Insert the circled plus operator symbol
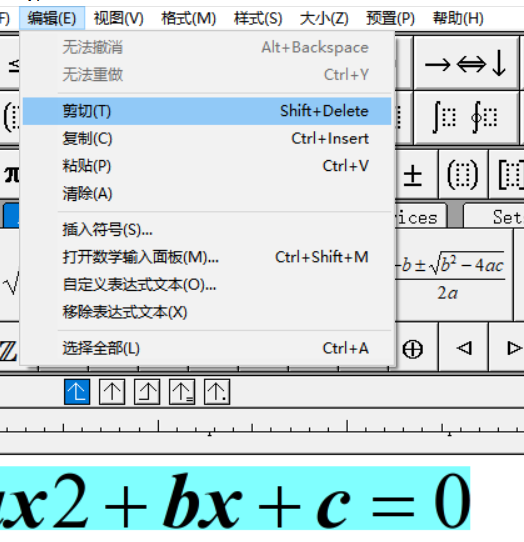This screenshot has height=542, width=524. point(413,348)
